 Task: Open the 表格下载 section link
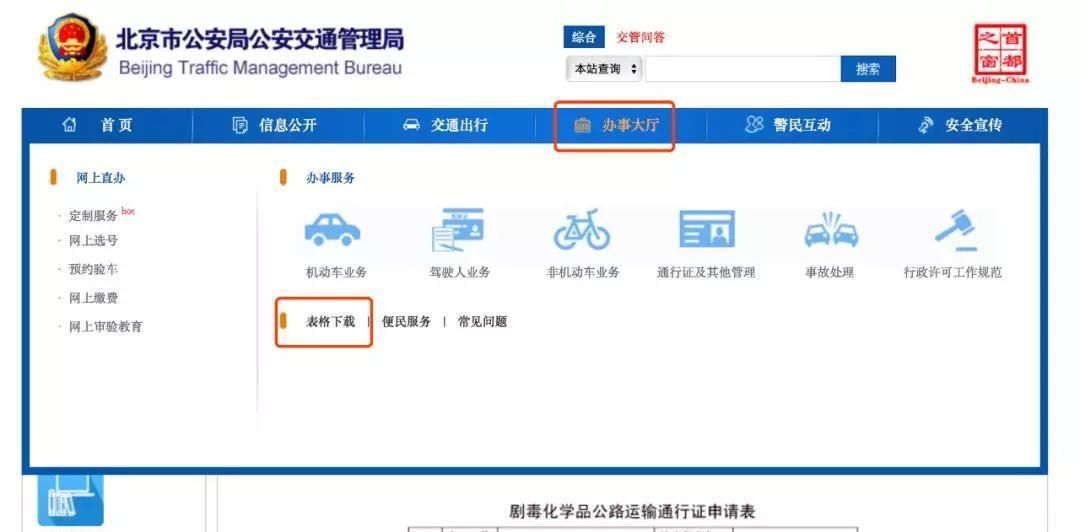coord(331,321)
